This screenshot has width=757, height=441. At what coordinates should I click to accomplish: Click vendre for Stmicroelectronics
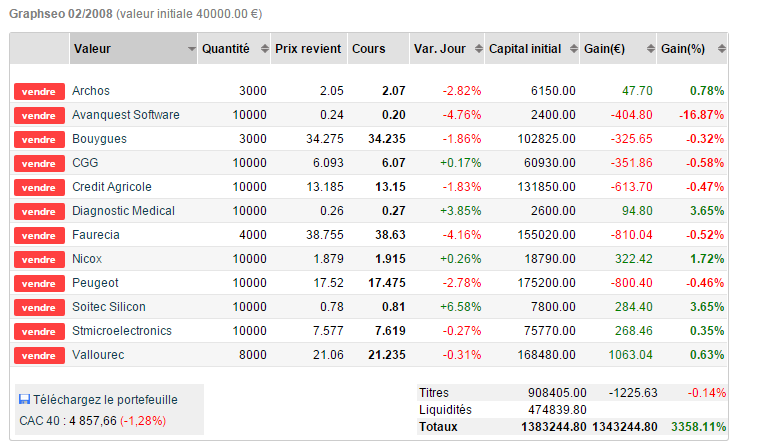(39, 331)
